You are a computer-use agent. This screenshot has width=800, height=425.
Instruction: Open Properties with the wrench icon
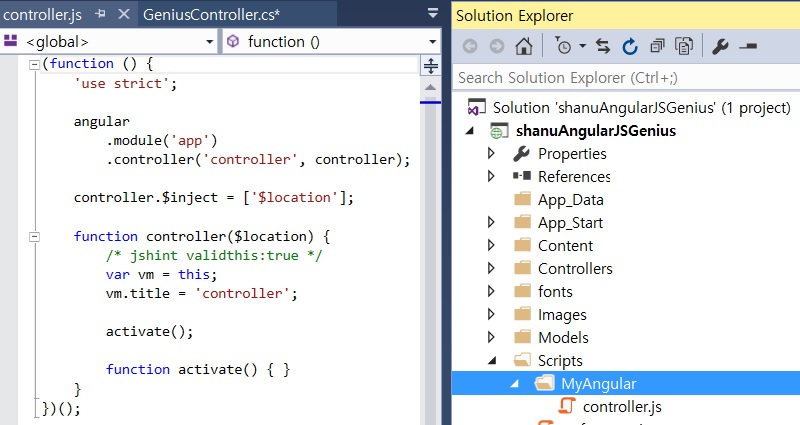tap(720, 46)
